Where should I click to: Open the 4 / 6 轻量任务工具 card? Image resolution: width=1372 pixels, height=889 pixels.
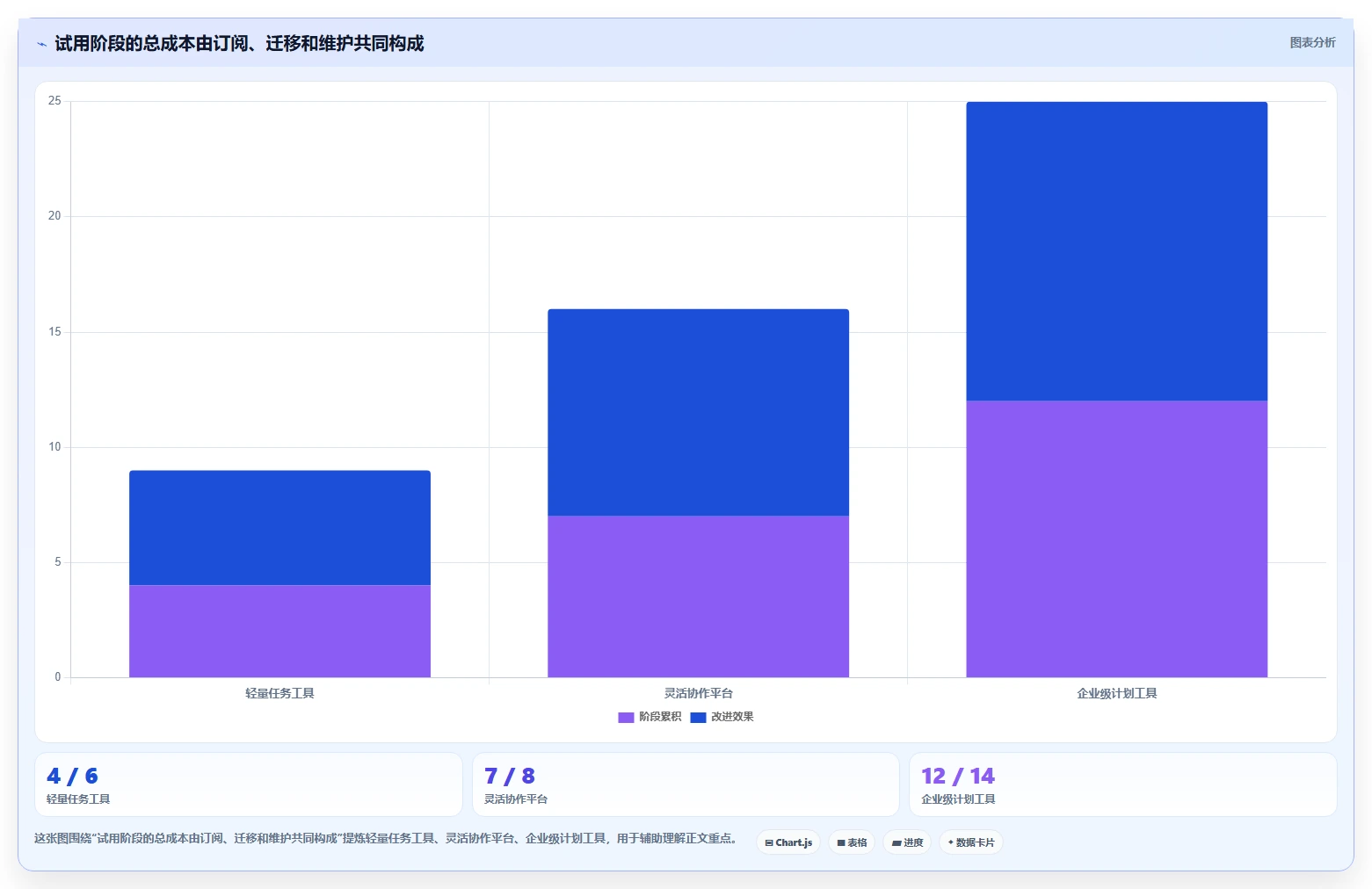pyautogui.click(x=249, y=784)
